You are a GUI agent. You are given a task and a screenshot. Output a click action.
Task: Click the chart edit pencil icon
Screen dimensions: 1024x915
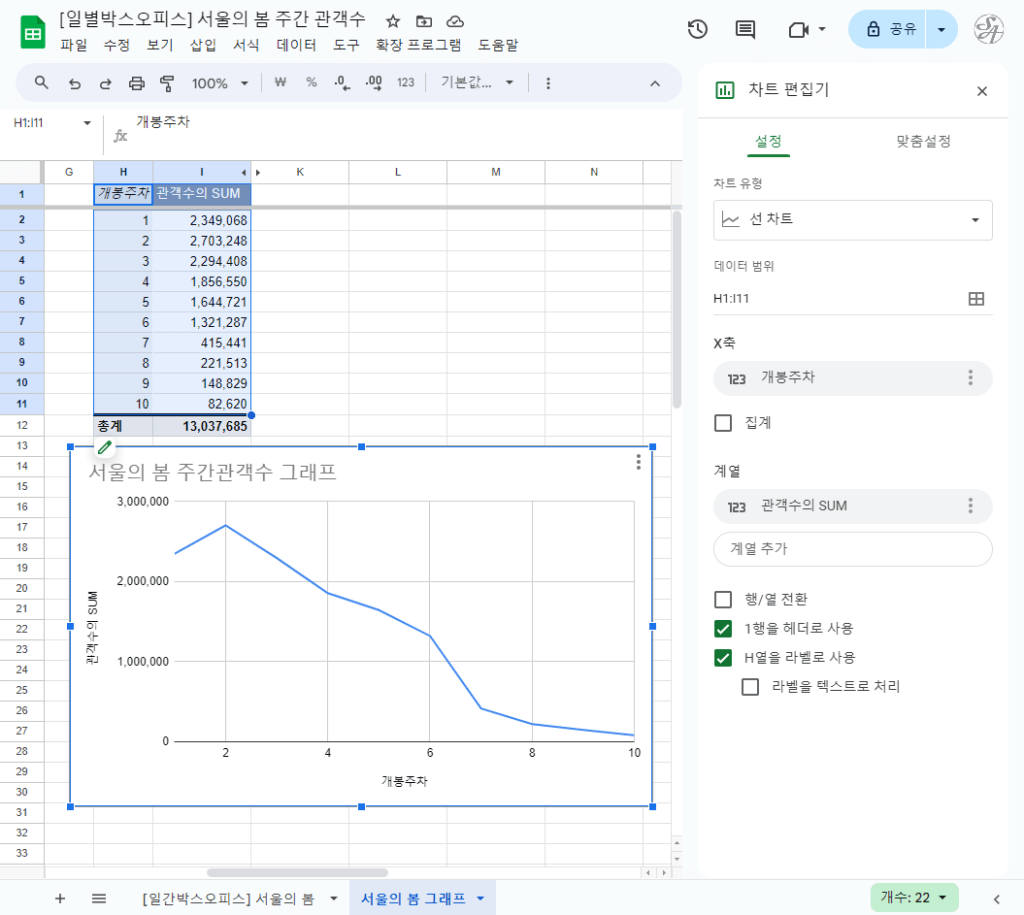(x=104, y=447)
